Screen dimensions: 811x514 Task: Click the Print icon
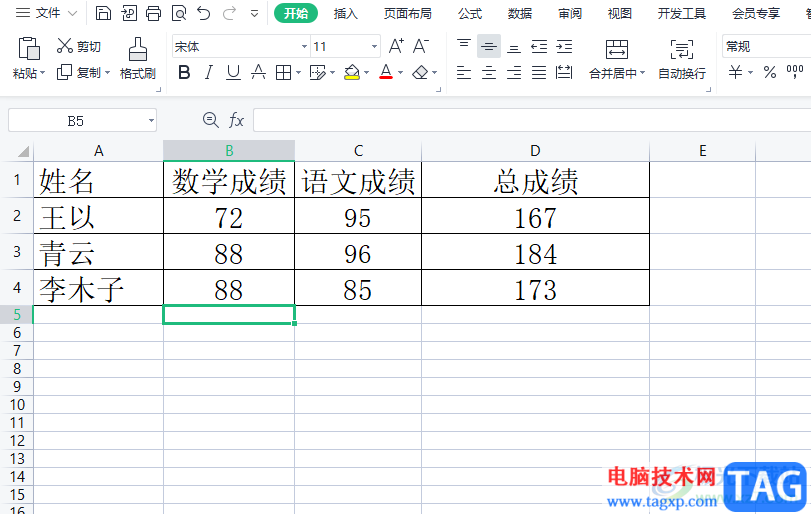(x=154, y=13)
